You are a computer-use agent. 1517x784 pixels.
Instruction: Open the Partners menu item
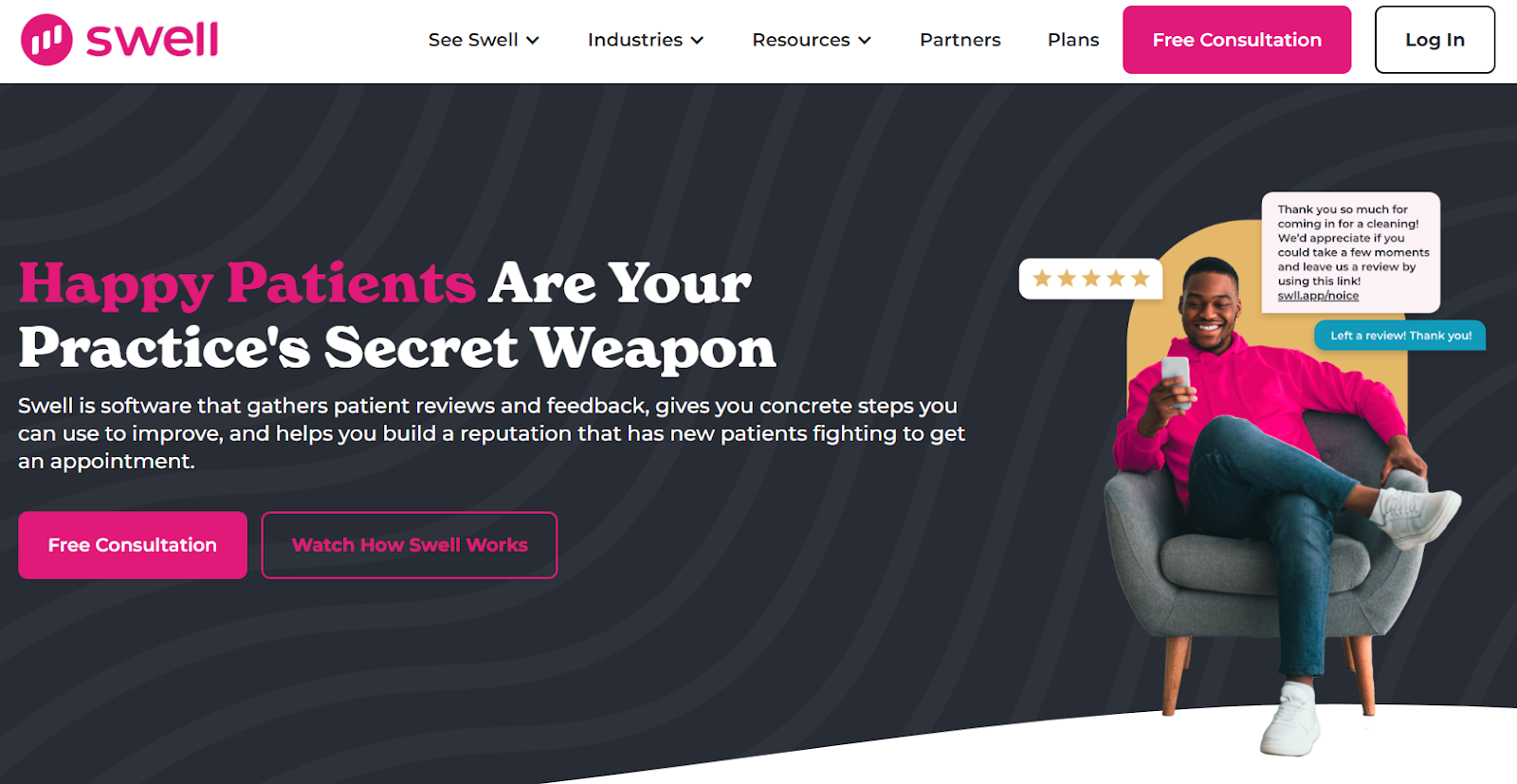(960, 40)
